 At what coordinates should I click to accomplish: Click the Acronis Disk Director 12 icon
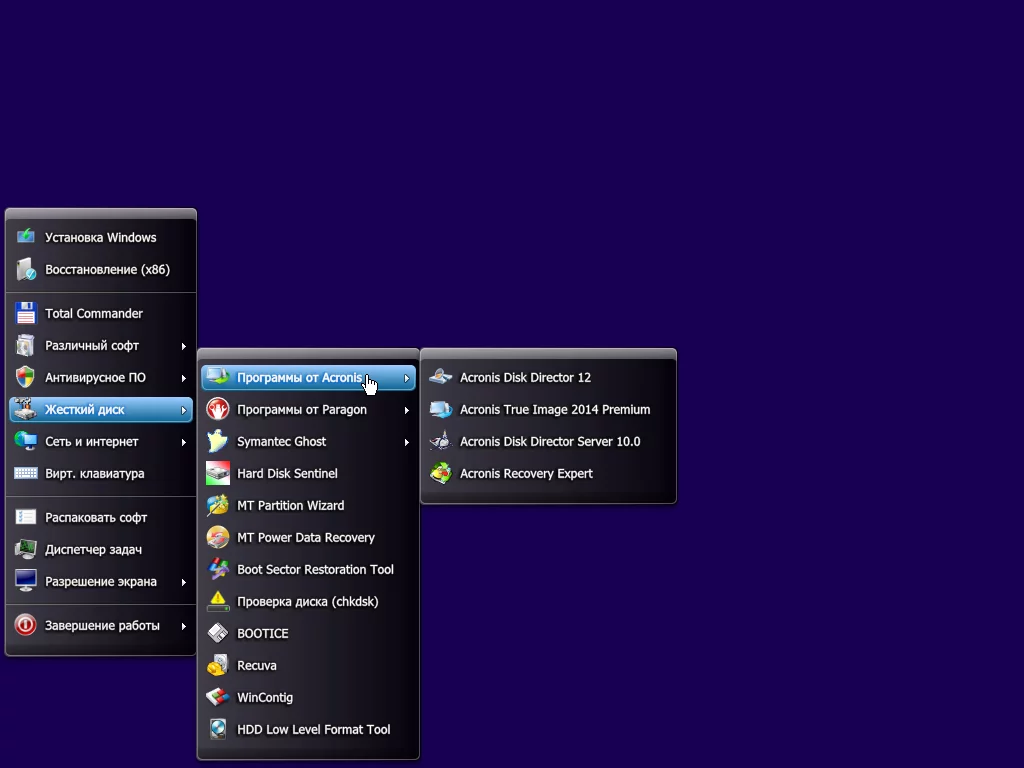click(x=441, y=377)
